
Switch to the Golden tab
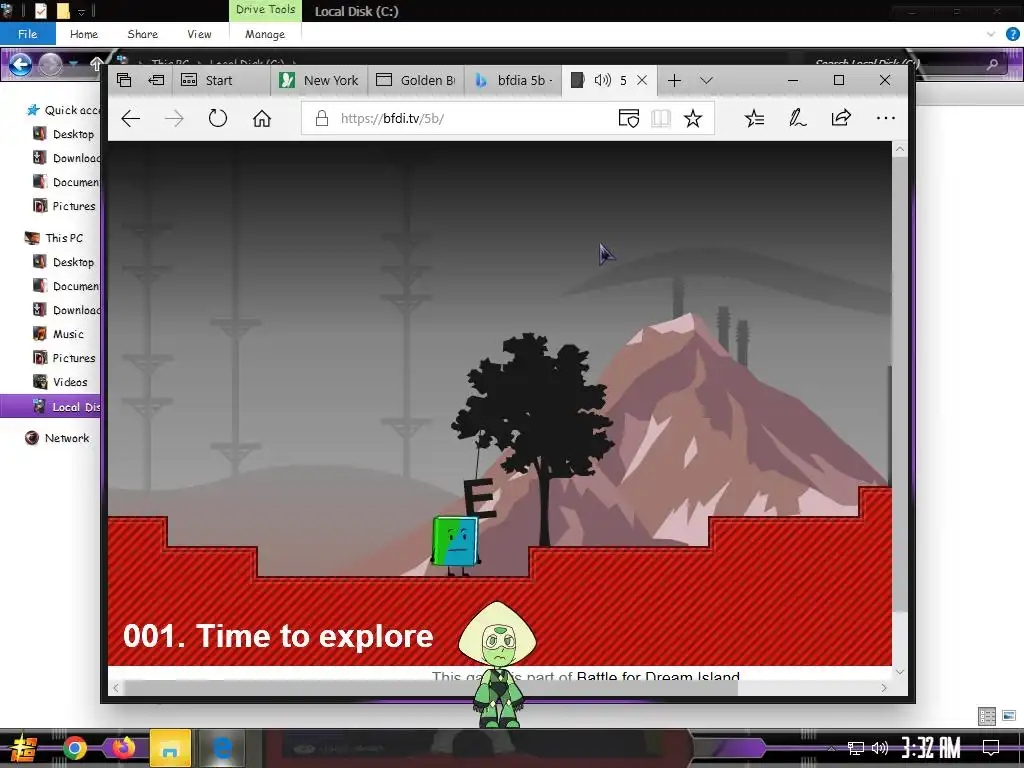[x=416, y=80]
